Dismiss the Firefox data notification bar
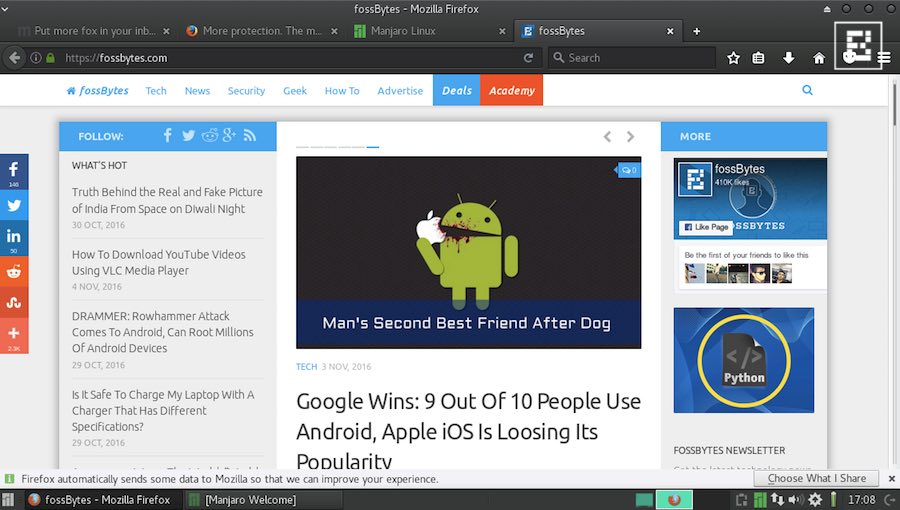Image resolution: width=900 pixels, height=510 pixels. pos(891,478)
